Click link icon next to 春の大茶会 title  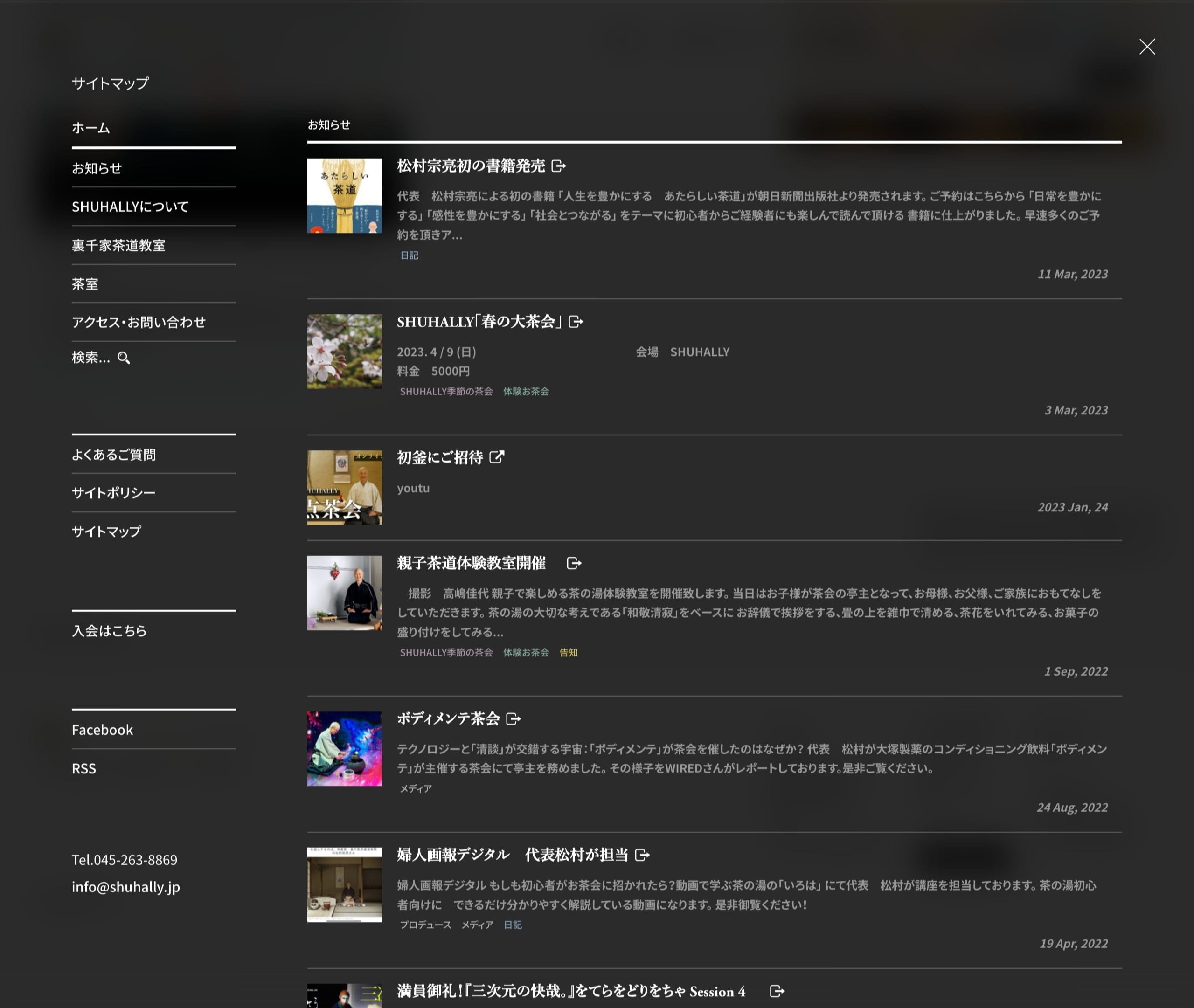point(576,322)
